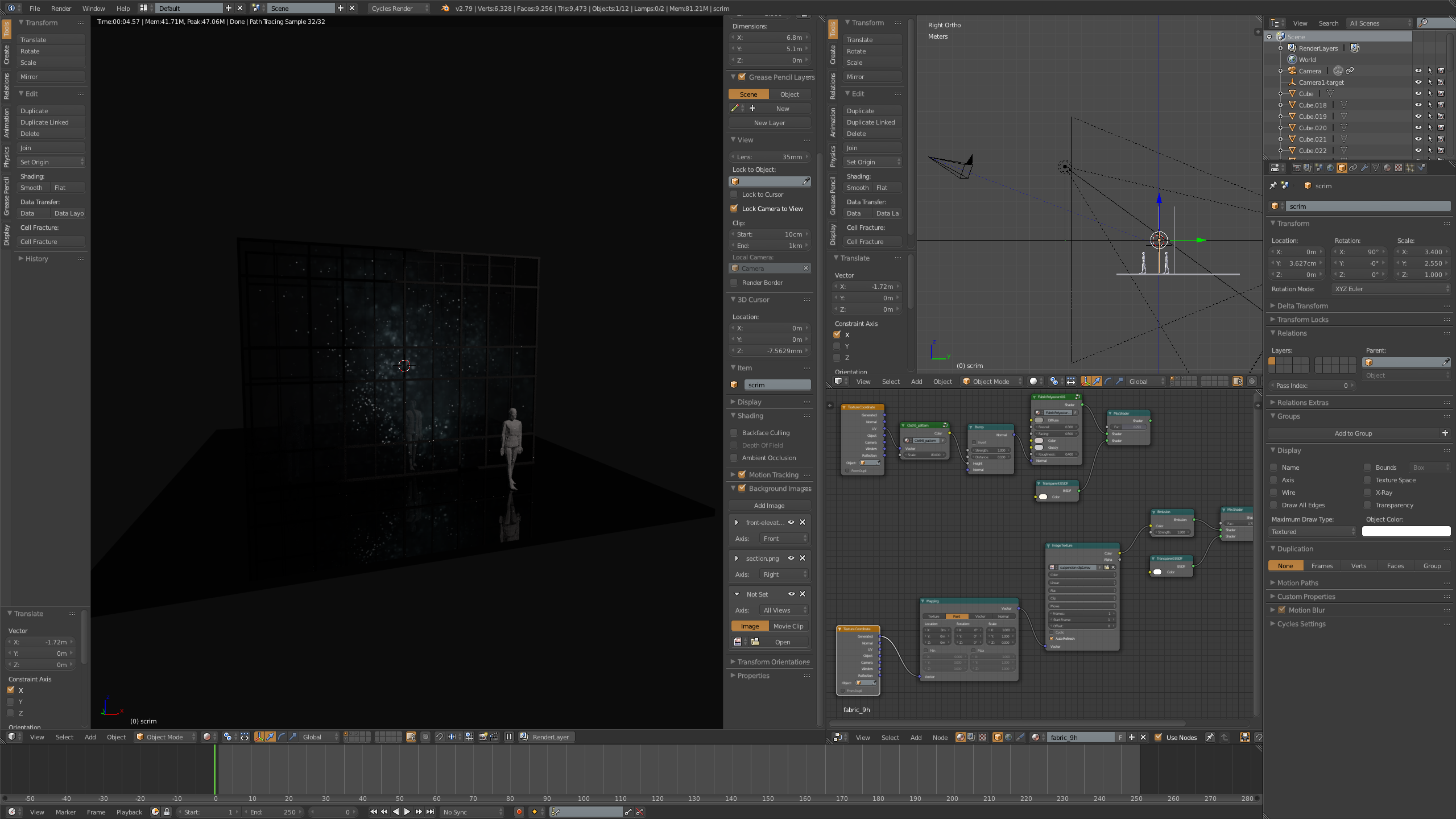The height and width of the screenshot is (819, 1456).
Task: Click the timeline record button
Action: (x=519, y=812)
